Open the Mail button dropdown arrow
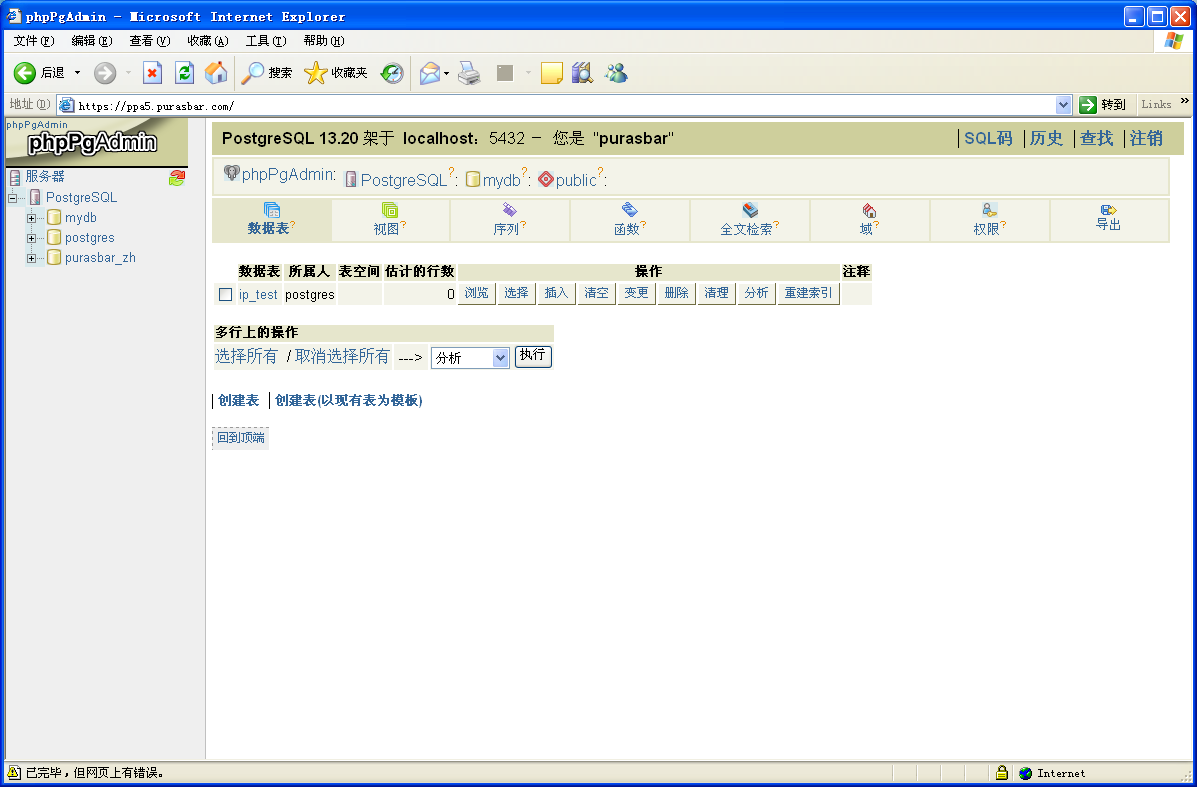 click(447, 73)
